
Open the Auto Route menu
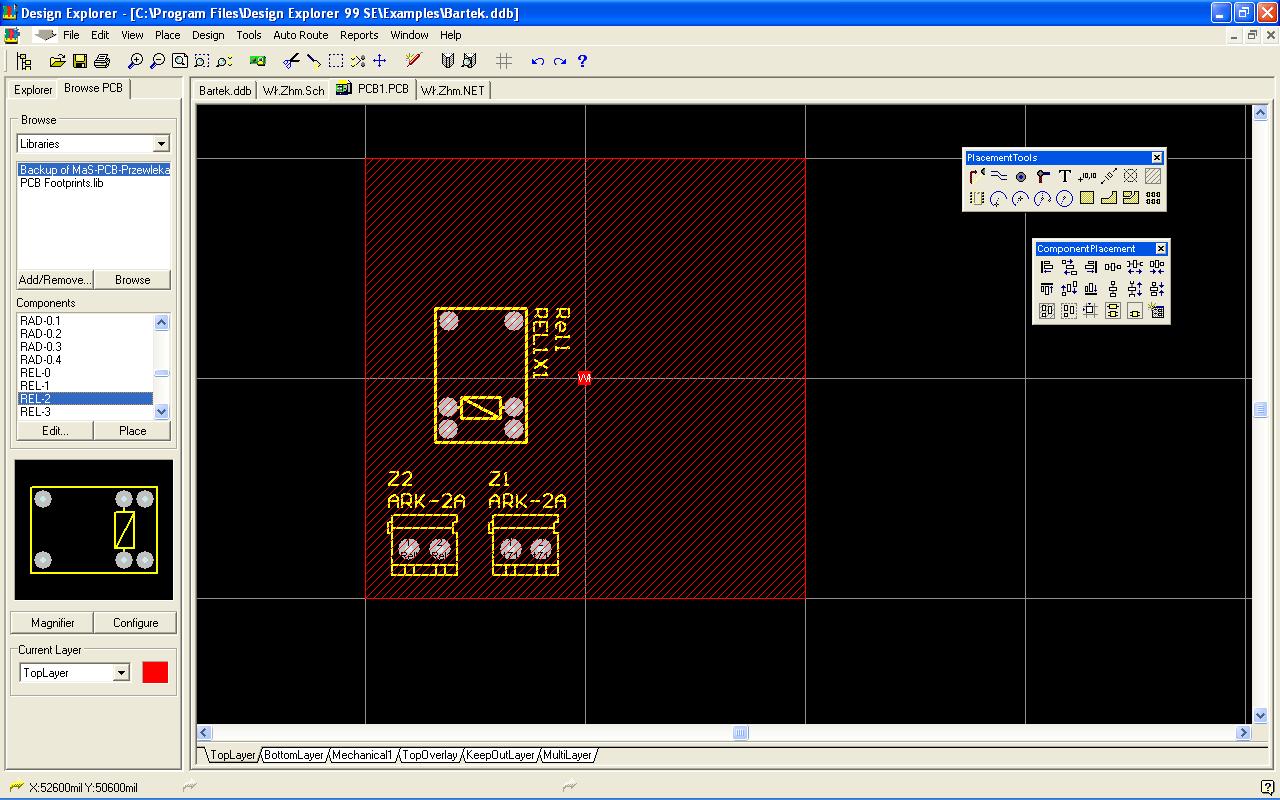(300, 35)
